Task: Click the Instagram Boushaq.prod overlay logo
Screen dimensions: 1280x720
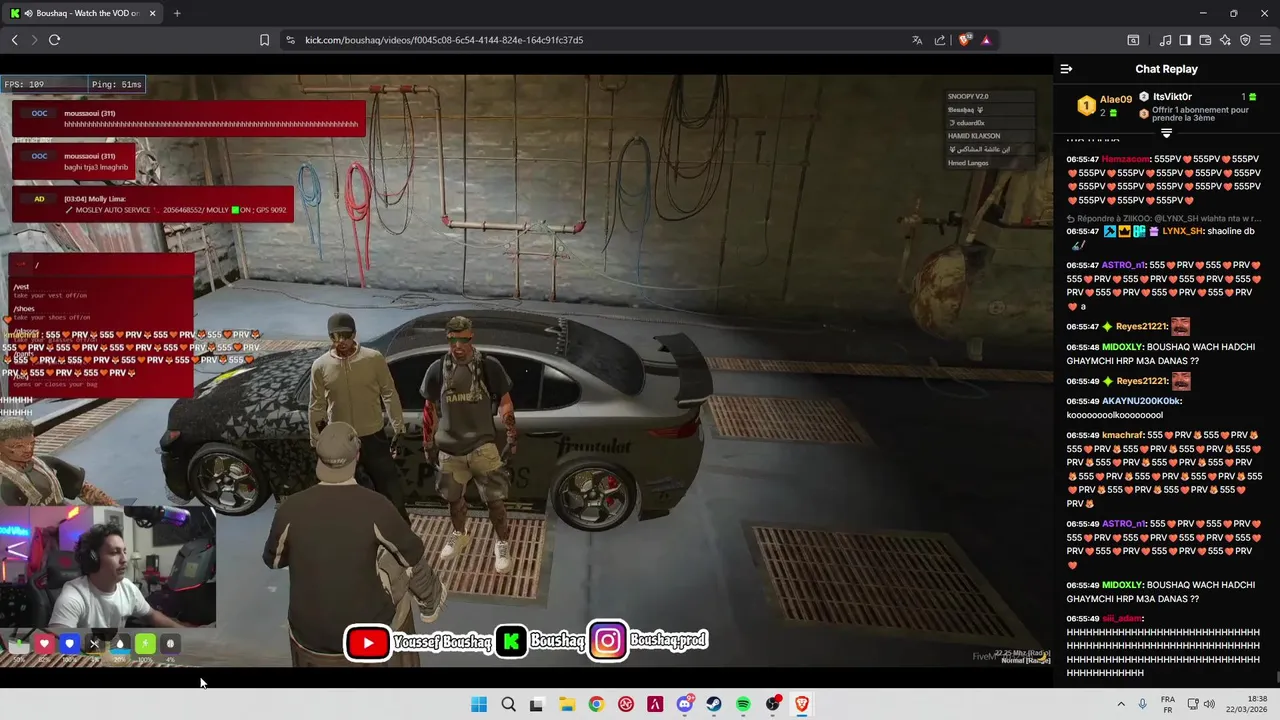Action: tap(607, 641)
